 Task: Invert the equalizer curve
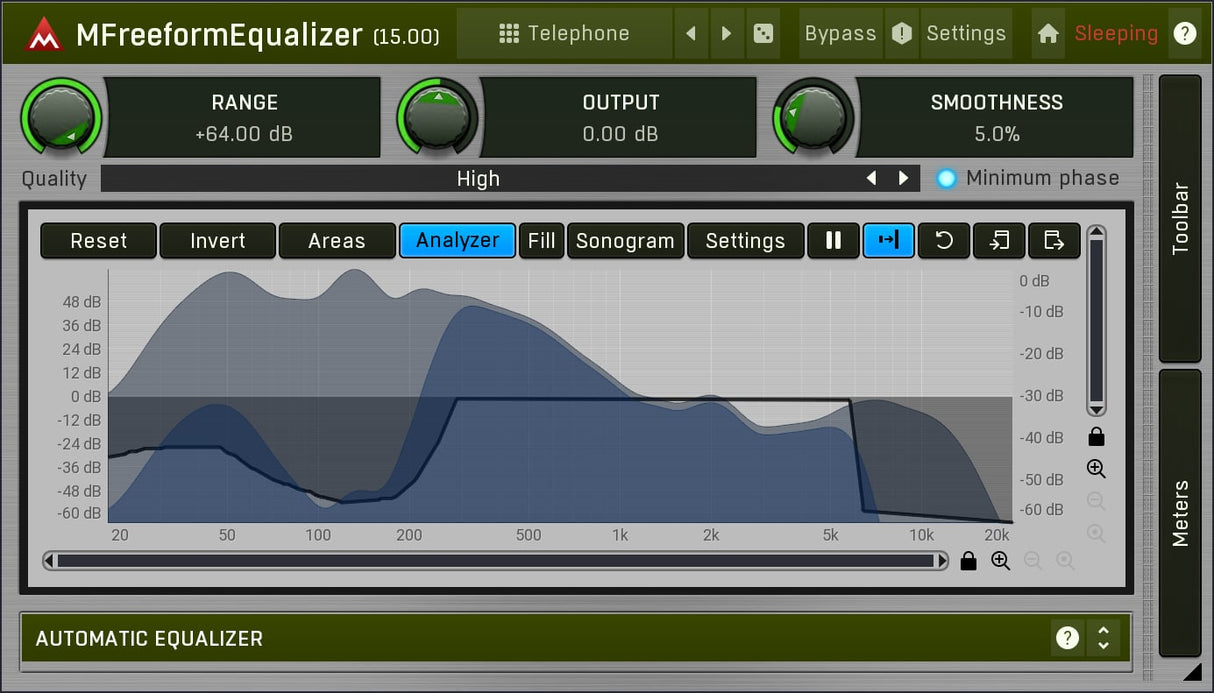tap(217, 241)
